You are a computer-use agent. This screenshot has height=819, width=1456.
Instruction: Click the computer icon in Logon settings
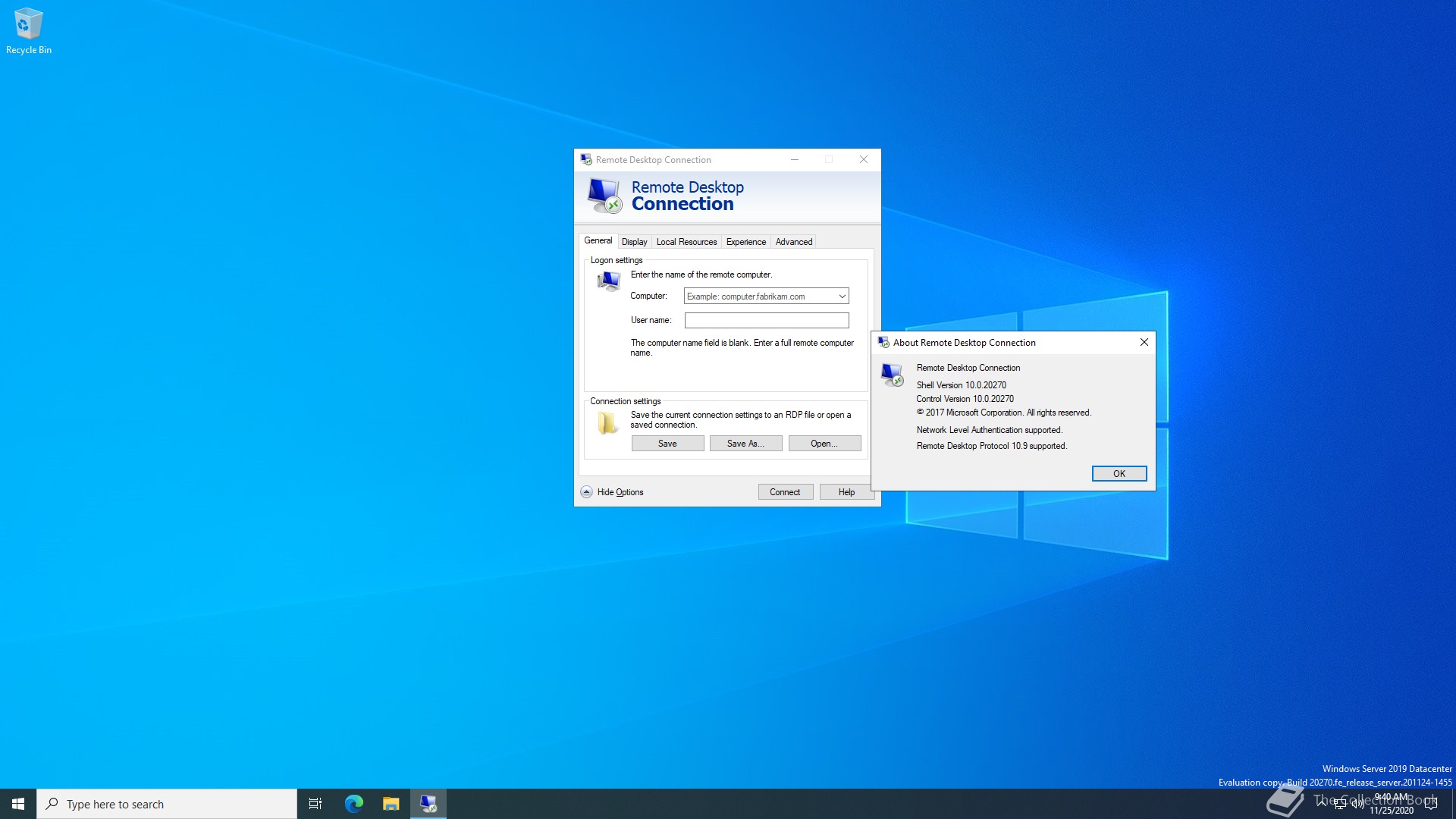pyautogui.click(x=608, y=281)
